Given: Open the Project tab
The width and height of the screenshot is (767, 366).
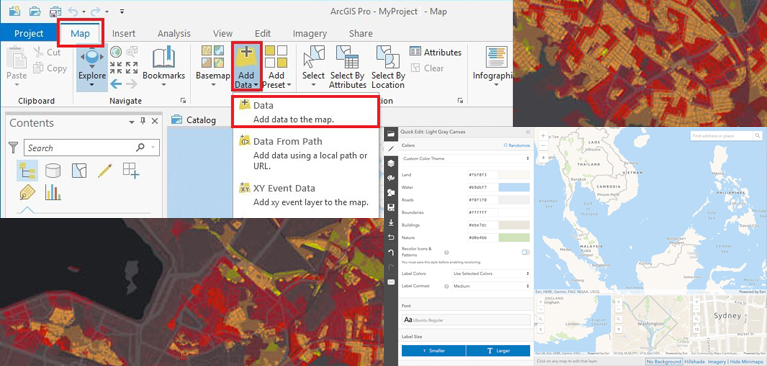Looking at the screenshot, I should coord(29,33).
